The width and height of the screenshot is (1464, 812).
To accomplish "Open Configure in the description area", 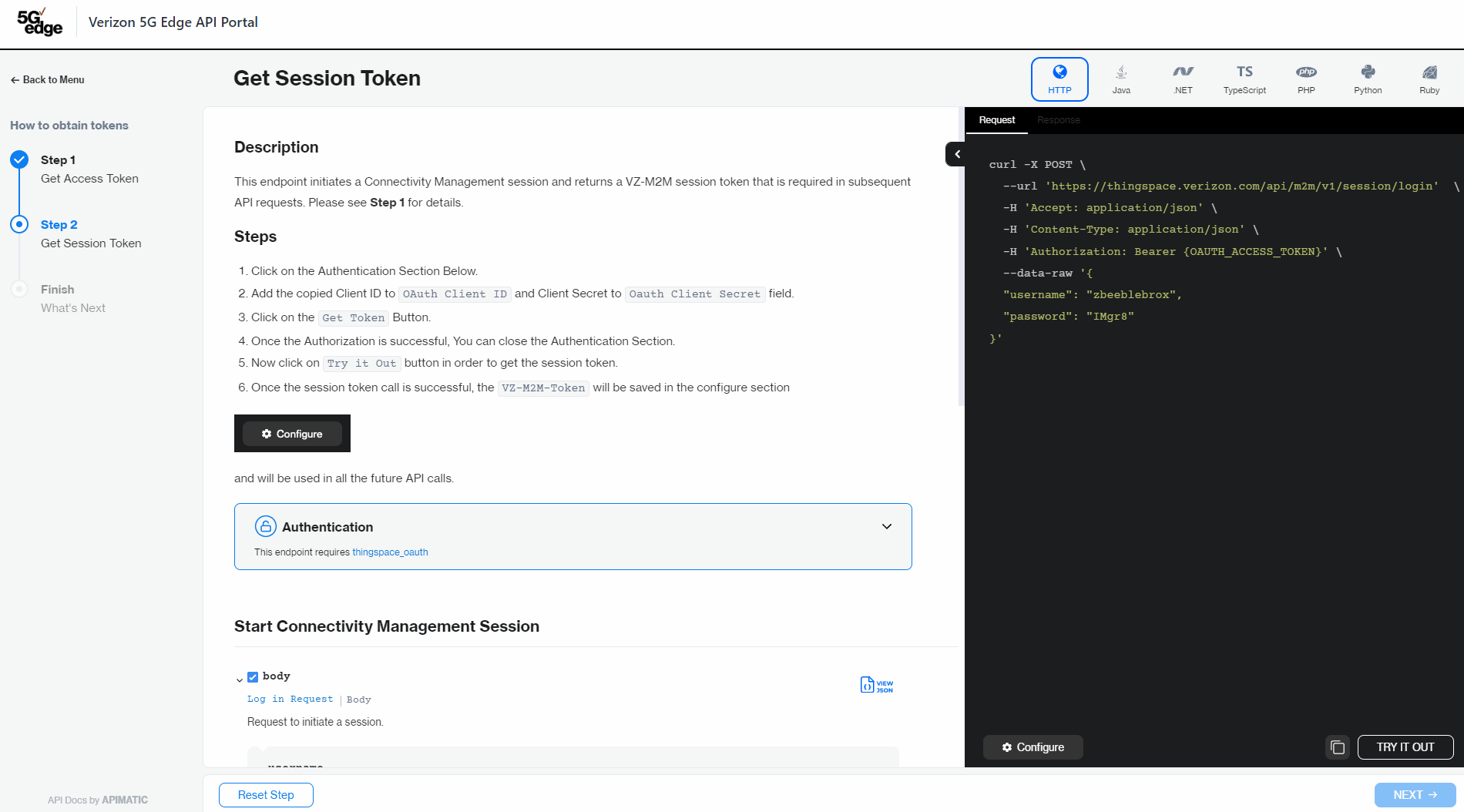I will 292,434.
